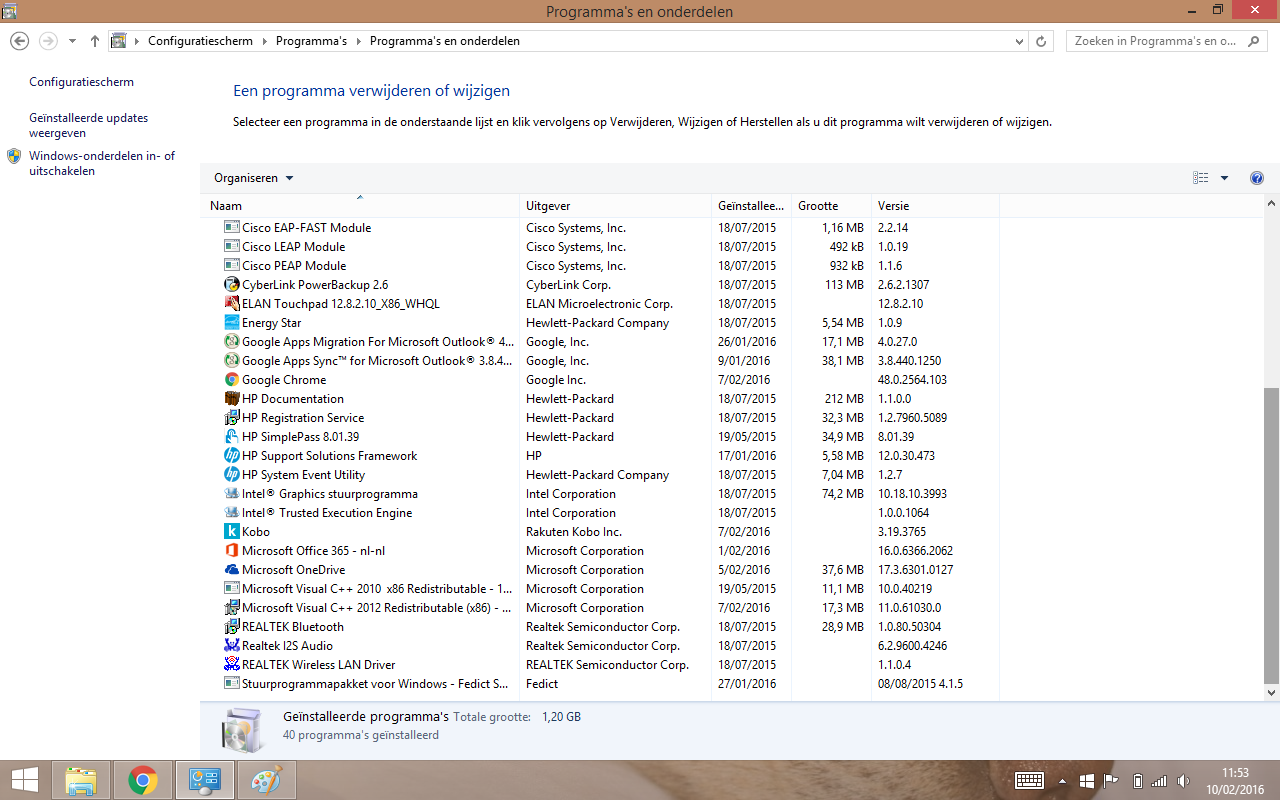Refresh the Programma's en onderdelen view
The height and width of the screenshot is (800, 1280).
coord(1041,41)
